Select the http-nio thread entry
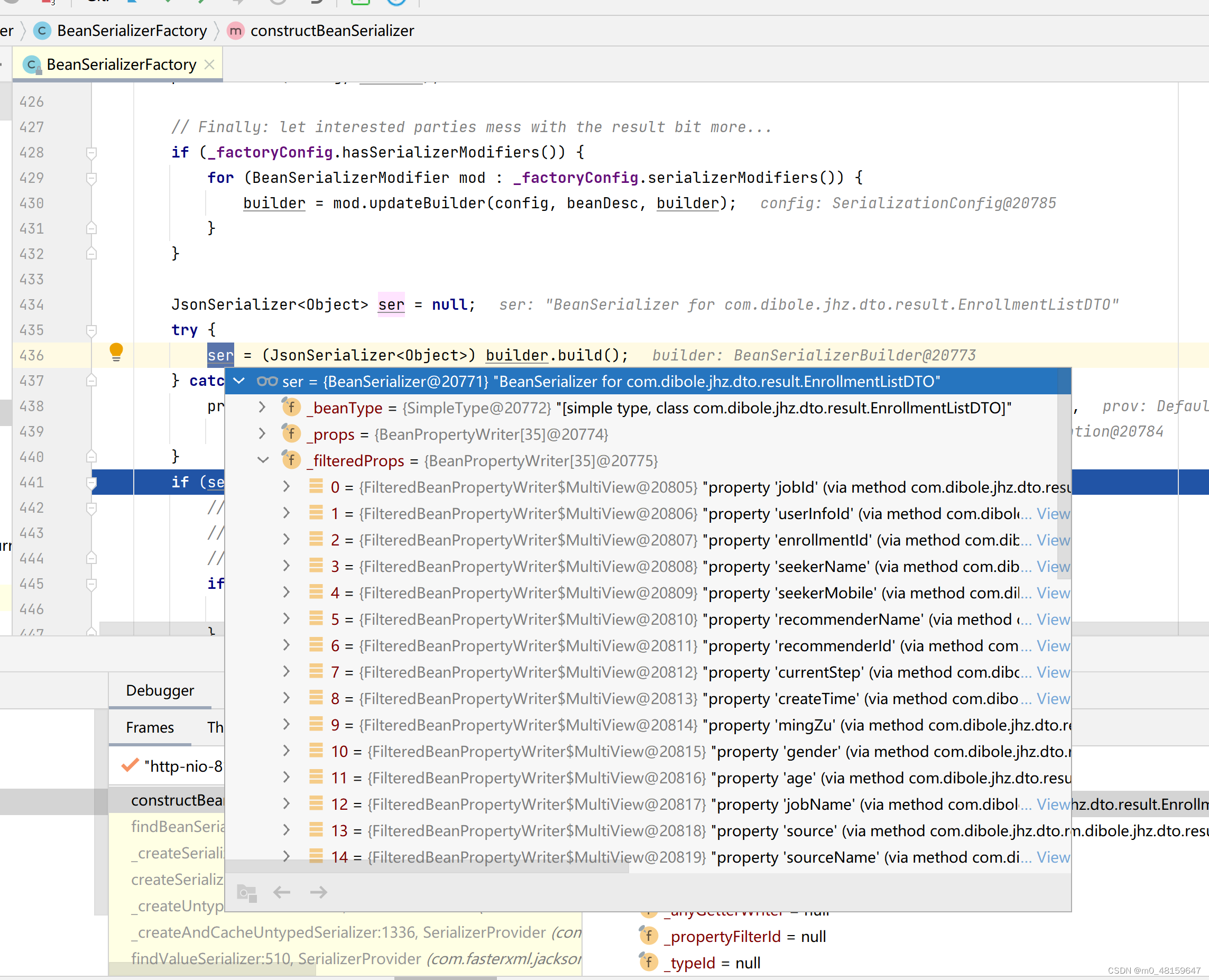Viewport: 1209px width, 980px height. tap(172, 766)
